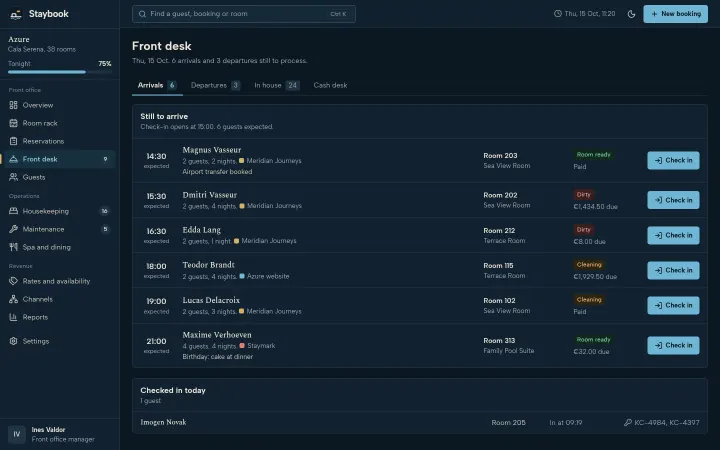The height and width of the screenshot is (450, 720).
Task: Check in Teodor Brandt
Action: 673,270
